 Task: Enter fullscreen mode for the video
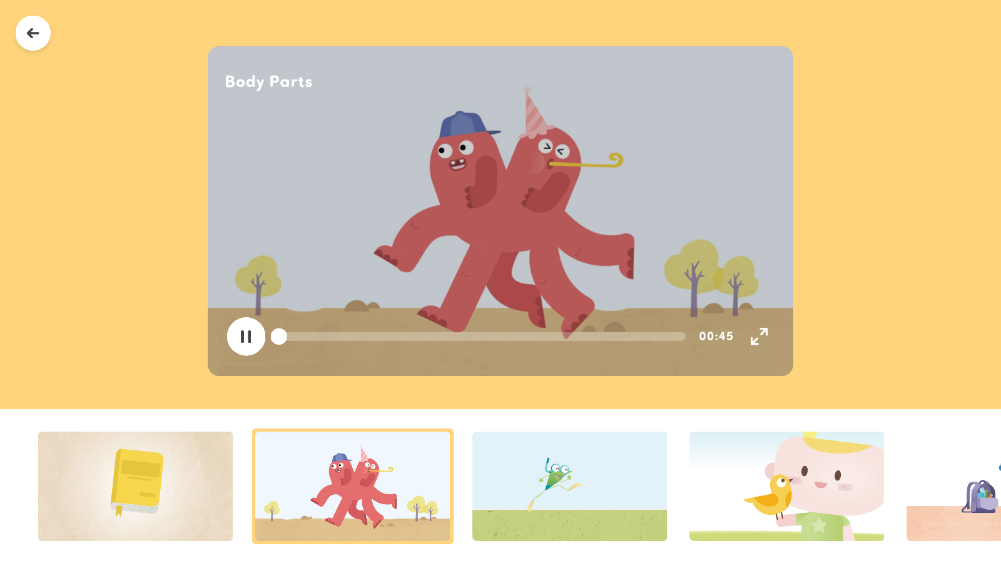tap(759, 336)
